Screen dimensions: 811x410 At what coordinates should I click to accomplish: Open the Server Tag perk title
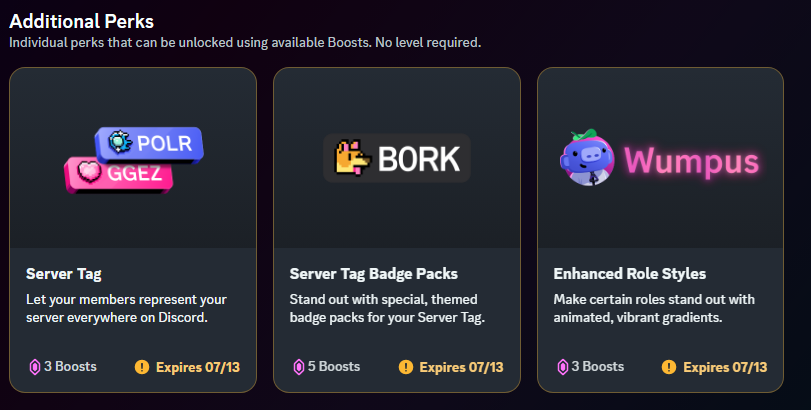pos(64,274)
